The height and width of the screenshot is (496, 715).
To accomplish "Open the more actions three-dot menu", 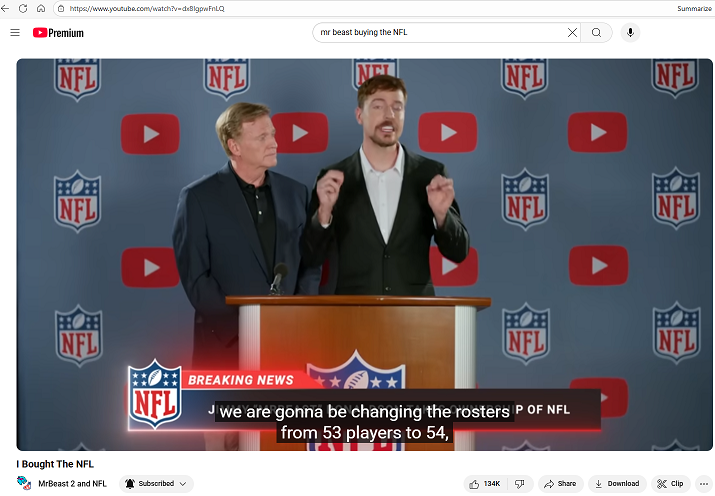I will pyautogui.click(x=703, y=484).
